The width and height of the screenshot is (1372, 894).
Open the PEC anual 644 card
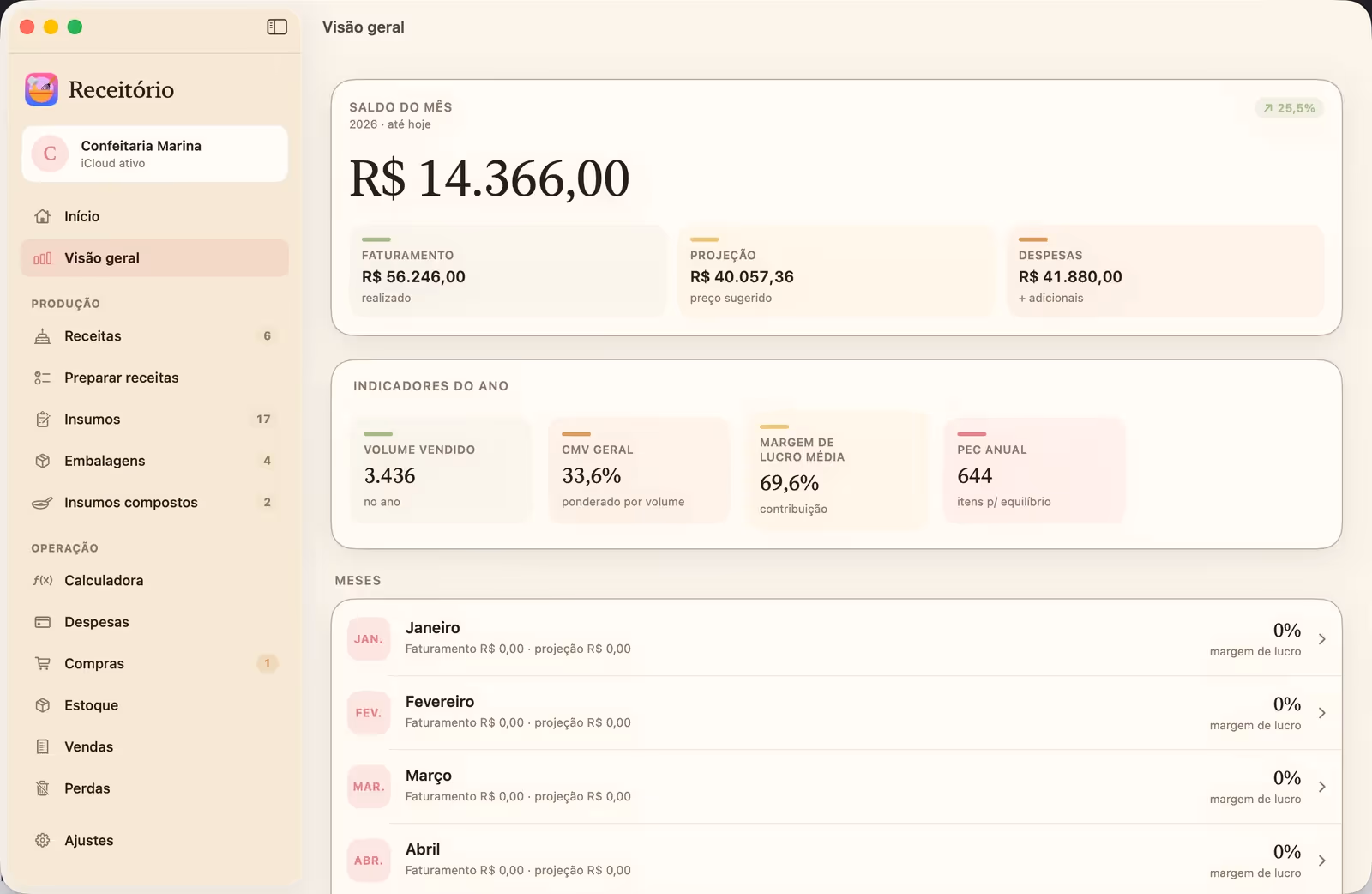[1035, 470]
